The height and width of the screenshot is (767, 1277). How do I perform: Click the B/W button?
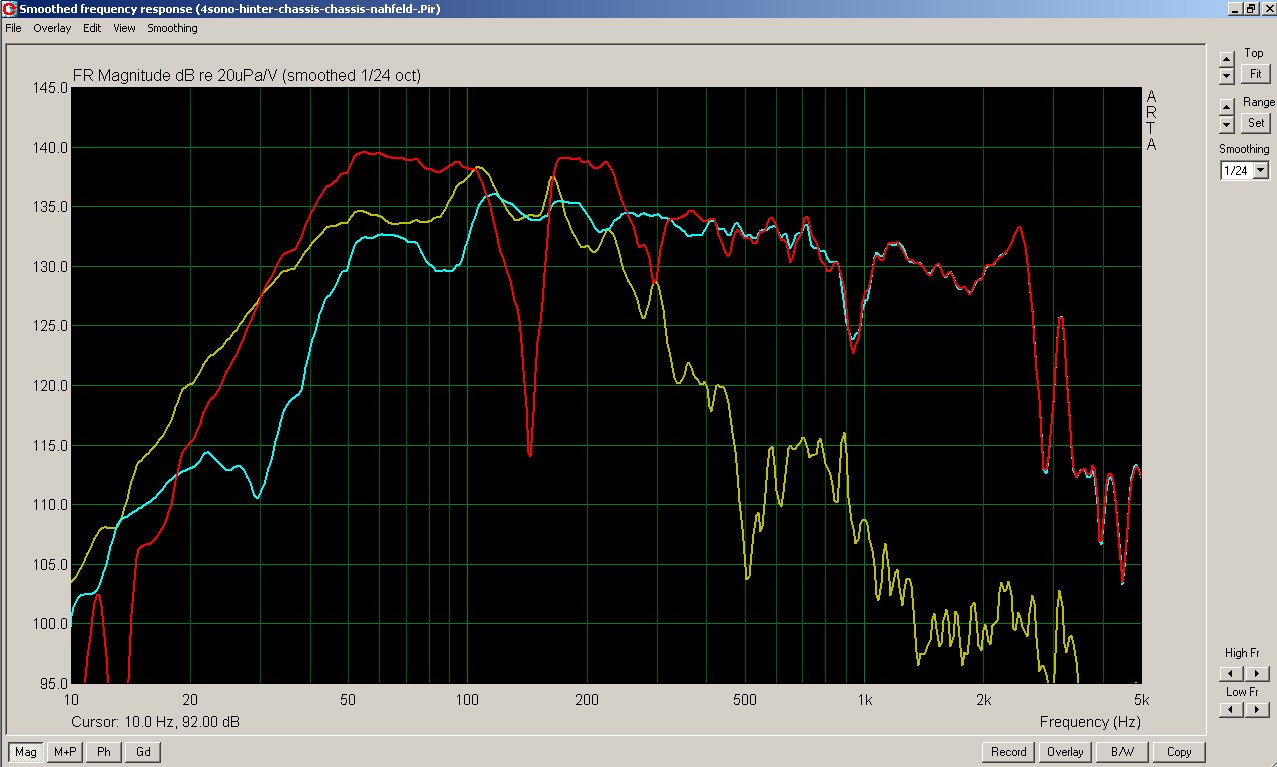pyautogui.click(x=1121, y=752)
